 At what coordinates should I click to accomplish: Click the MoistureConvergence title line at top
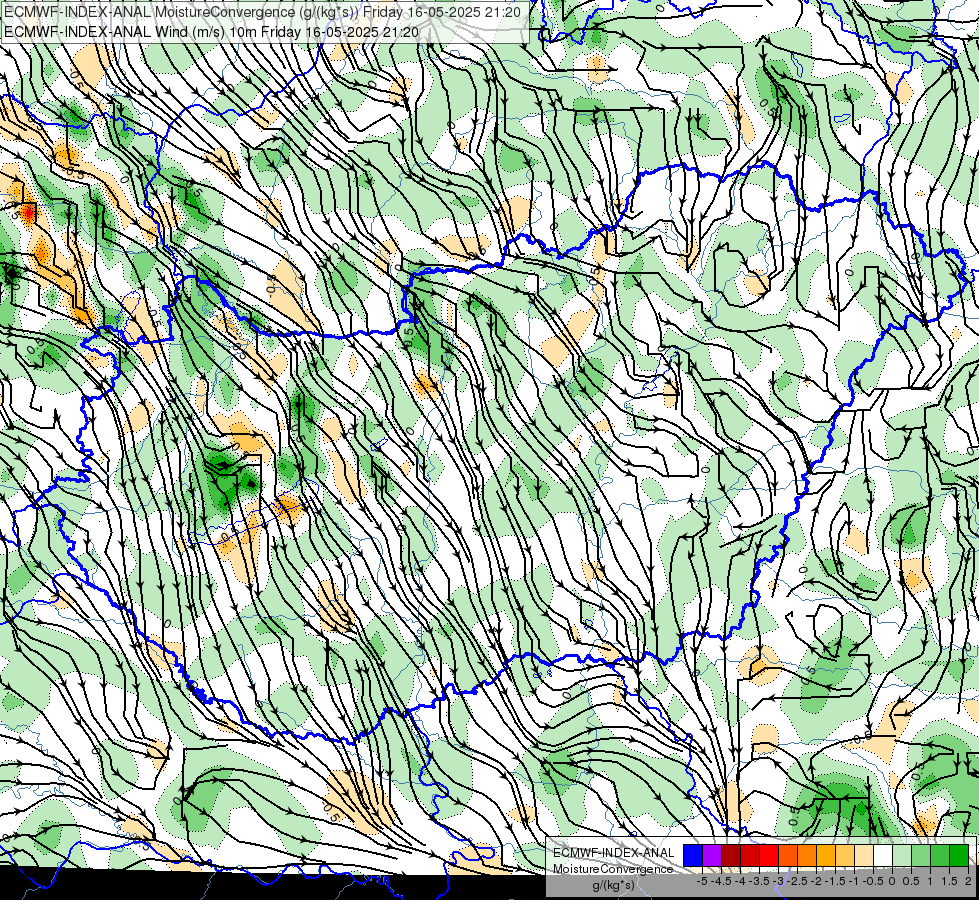[x=262, y=11]
